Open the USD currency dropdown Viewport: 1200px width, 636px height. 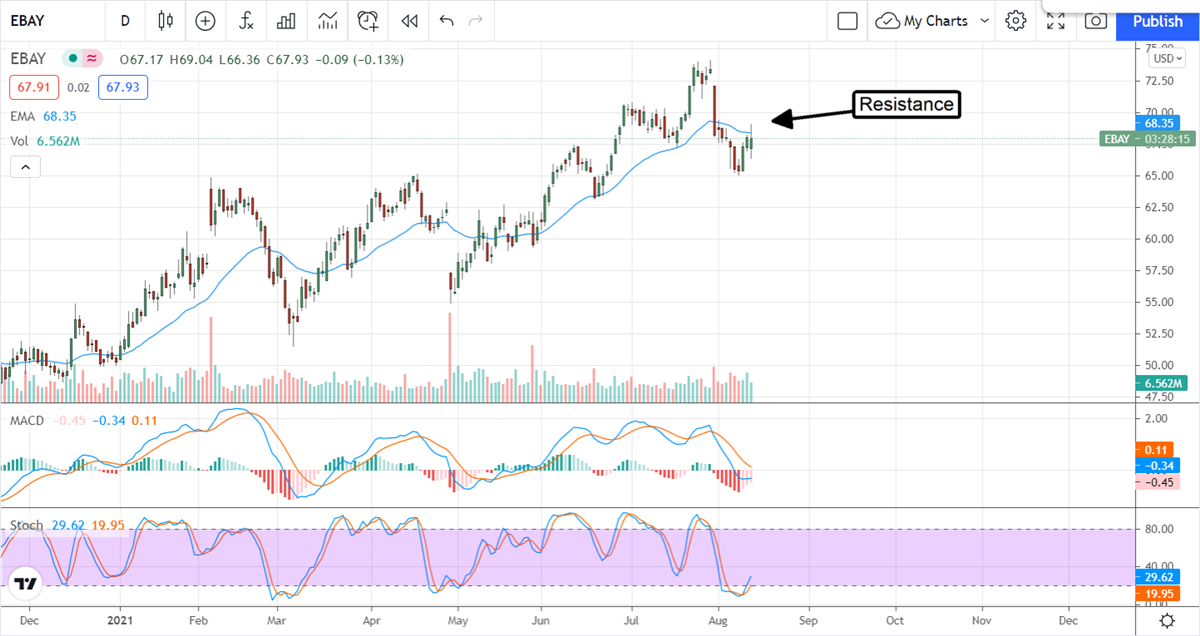tap(1166, 57)
